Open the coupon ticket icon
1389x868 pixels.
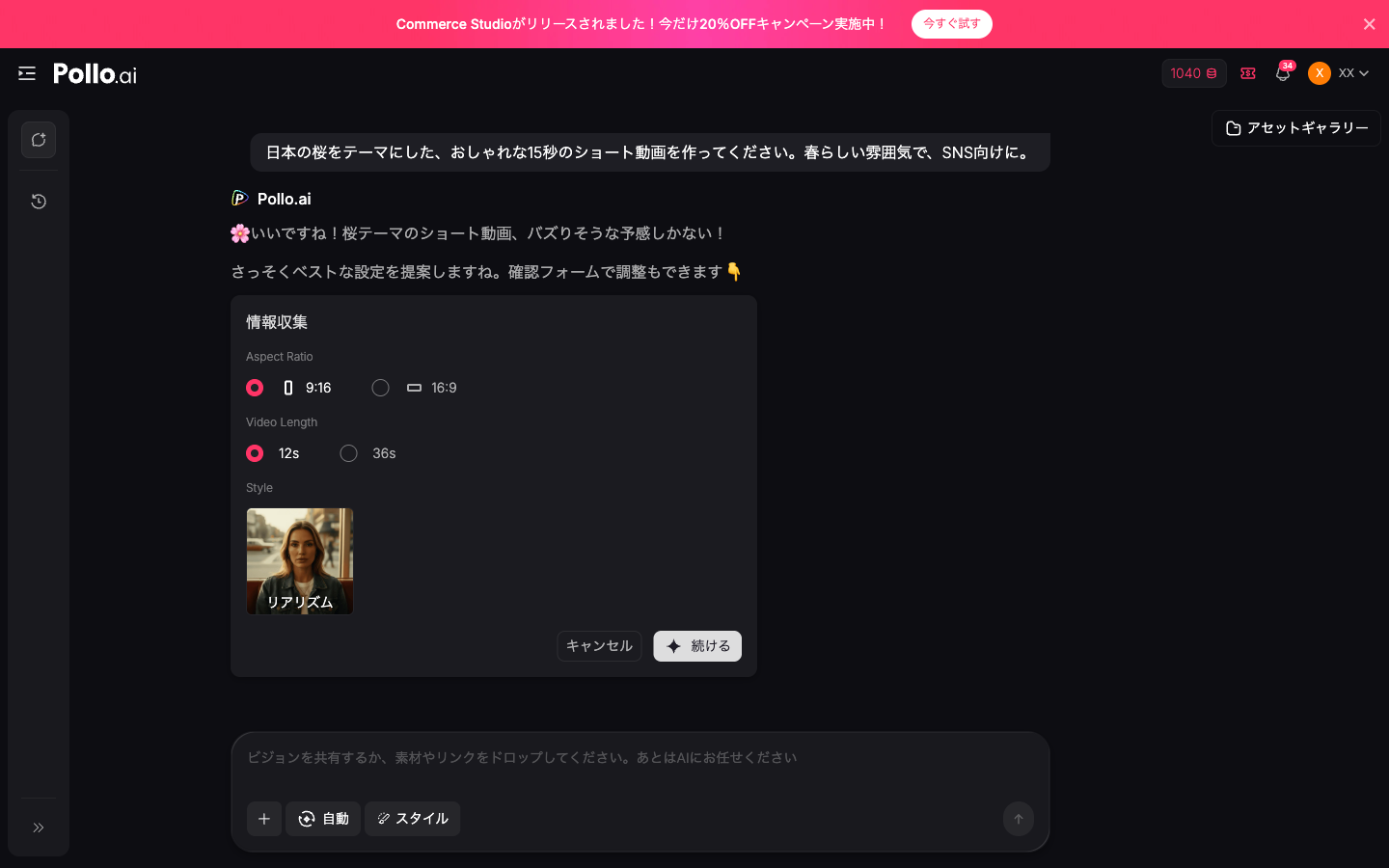click(1248, 73)
